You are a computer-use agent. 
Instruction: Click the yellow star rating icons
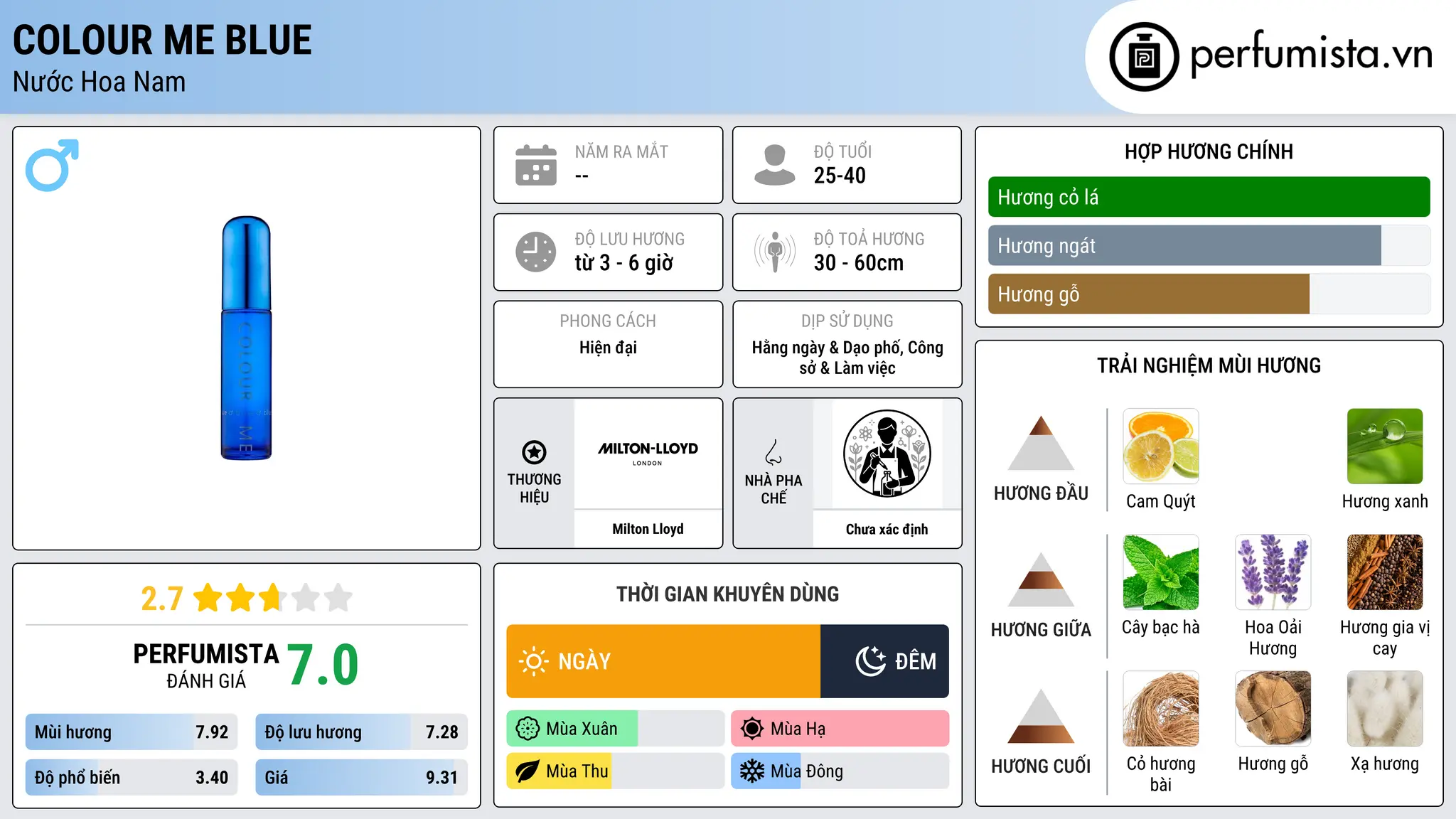coord(273,598)
